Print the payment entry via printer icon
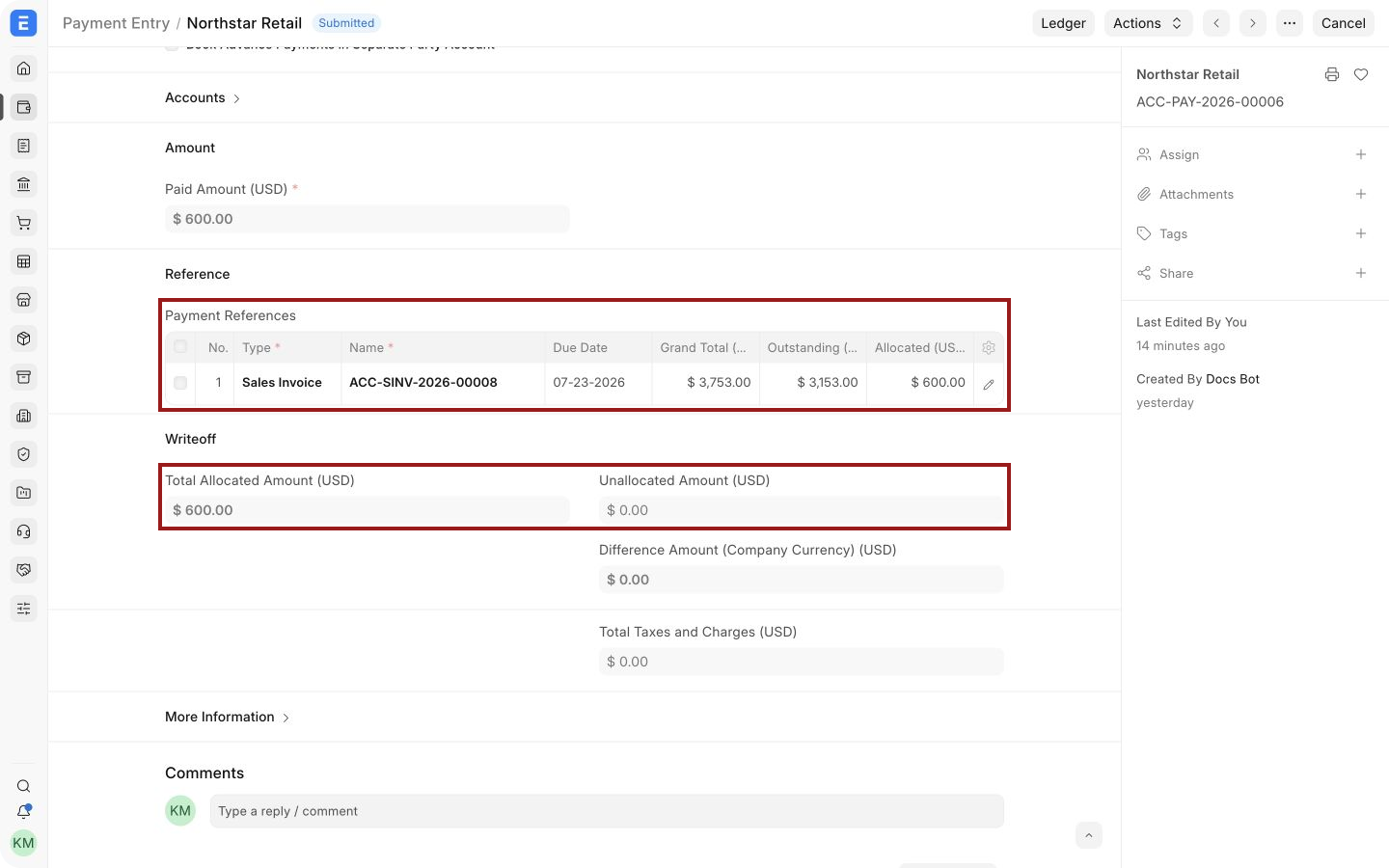This screenshot has height=868, width=1389. pyautogui.click(x=1332, y=74)
